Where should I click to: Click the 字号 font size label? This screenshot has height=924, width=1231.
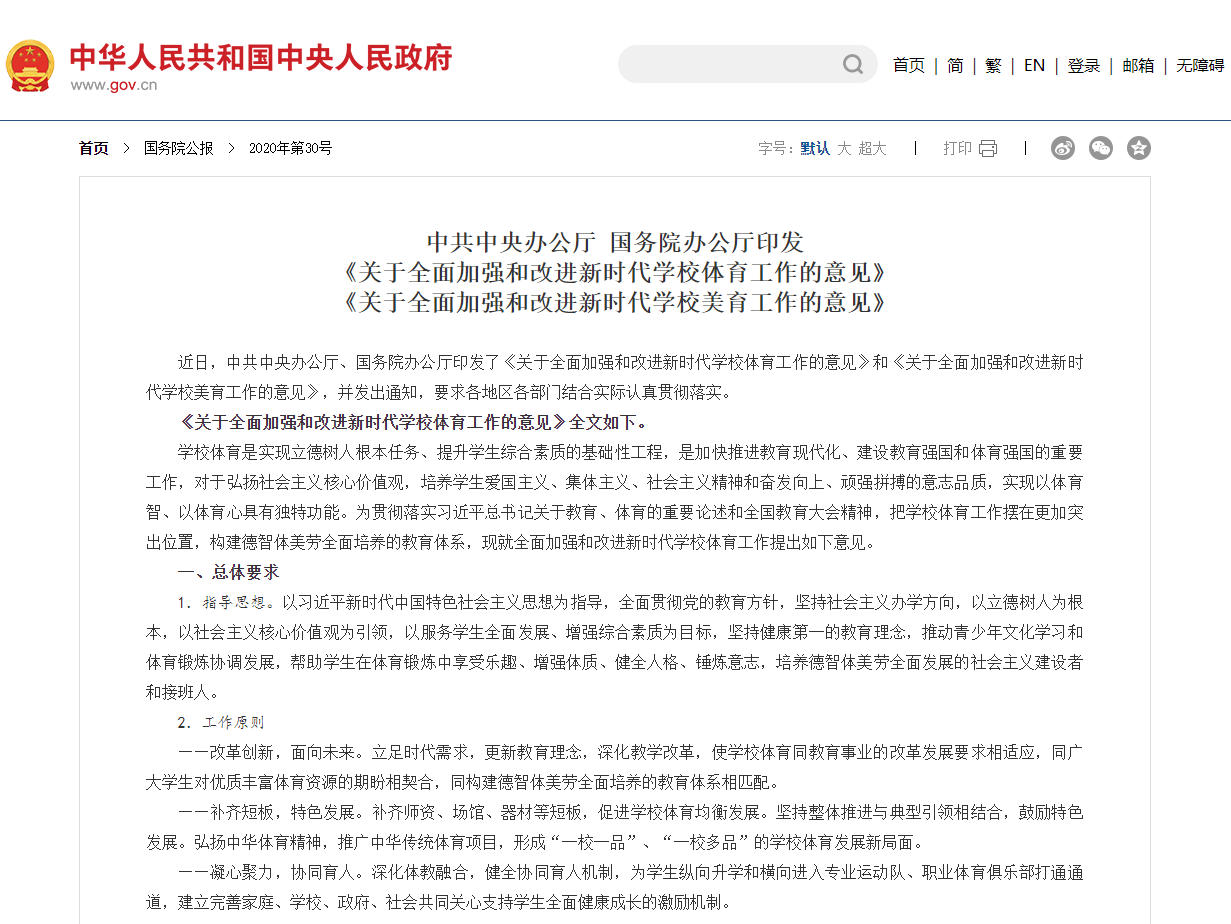775,148
